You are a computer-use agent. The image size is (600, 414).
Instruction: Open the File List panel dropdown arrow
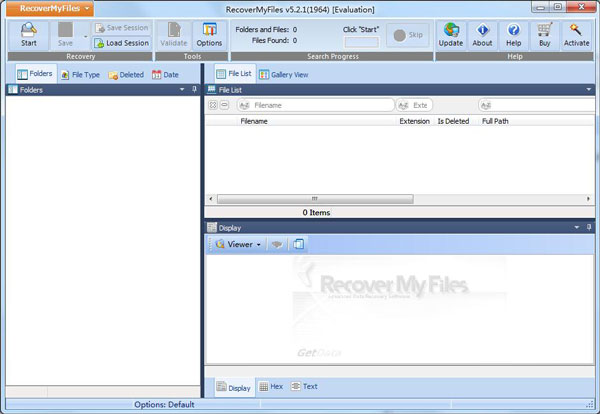point(589,90)
